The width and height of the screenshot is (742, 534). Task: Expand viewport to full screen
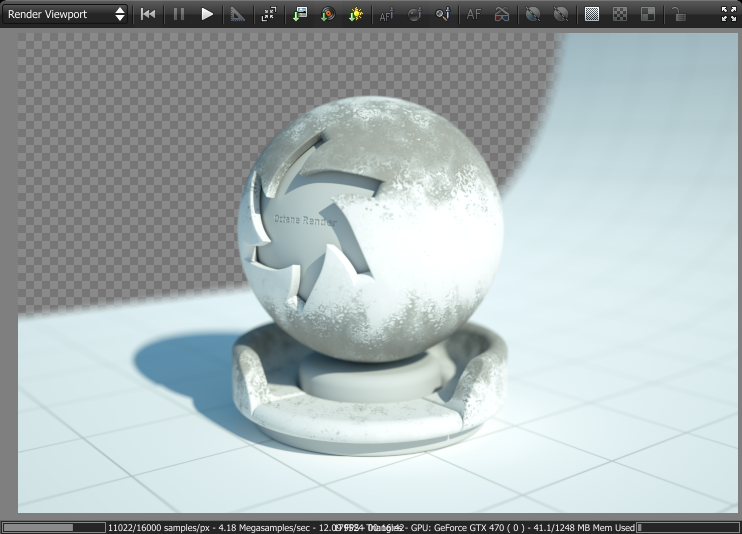click(729, 14)
